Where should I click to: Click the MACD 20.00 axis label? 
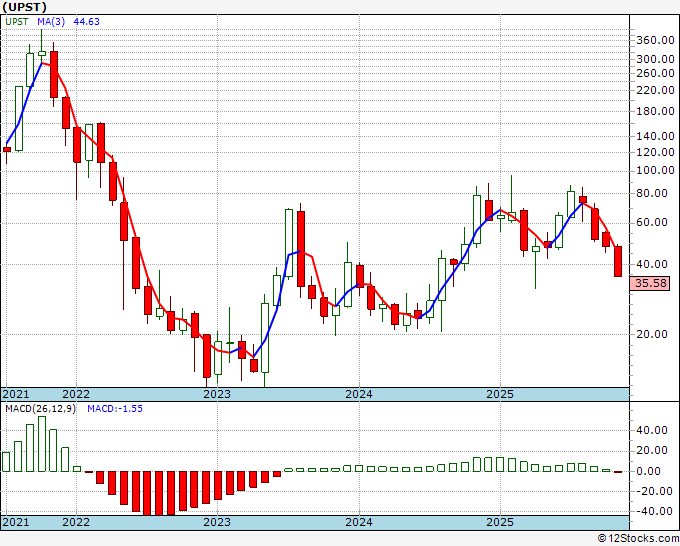[x=652, y=451]
